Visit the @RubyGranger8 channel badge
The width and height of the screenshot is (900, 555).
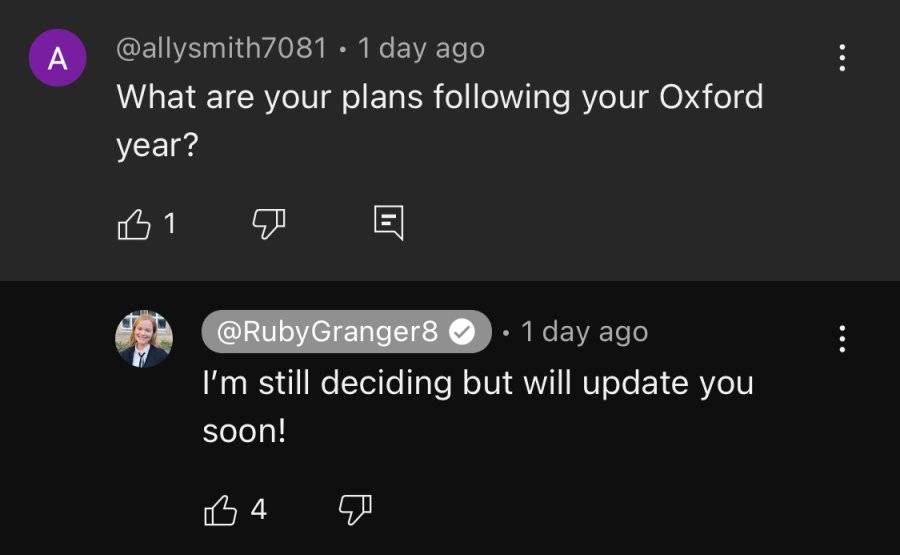347,332
